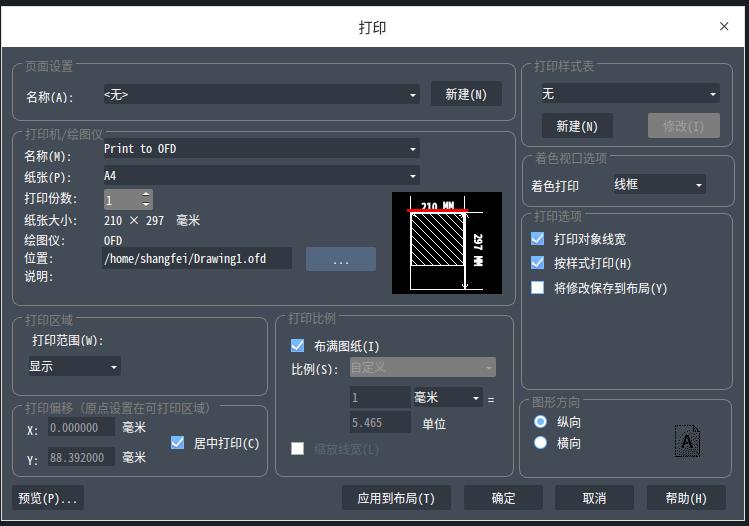Click 新建(N) next to page setup name

click(x=466, y=94)
